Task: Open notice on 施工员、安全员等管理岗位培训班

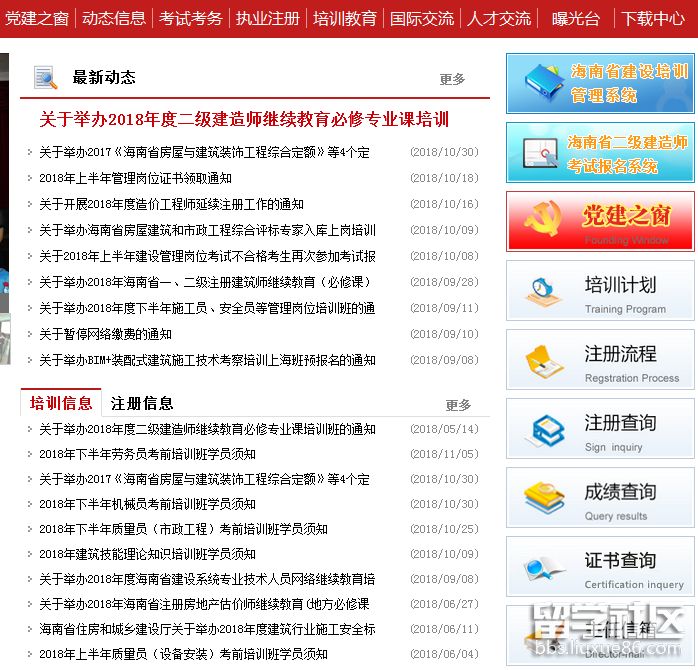Action: [207, 308]
